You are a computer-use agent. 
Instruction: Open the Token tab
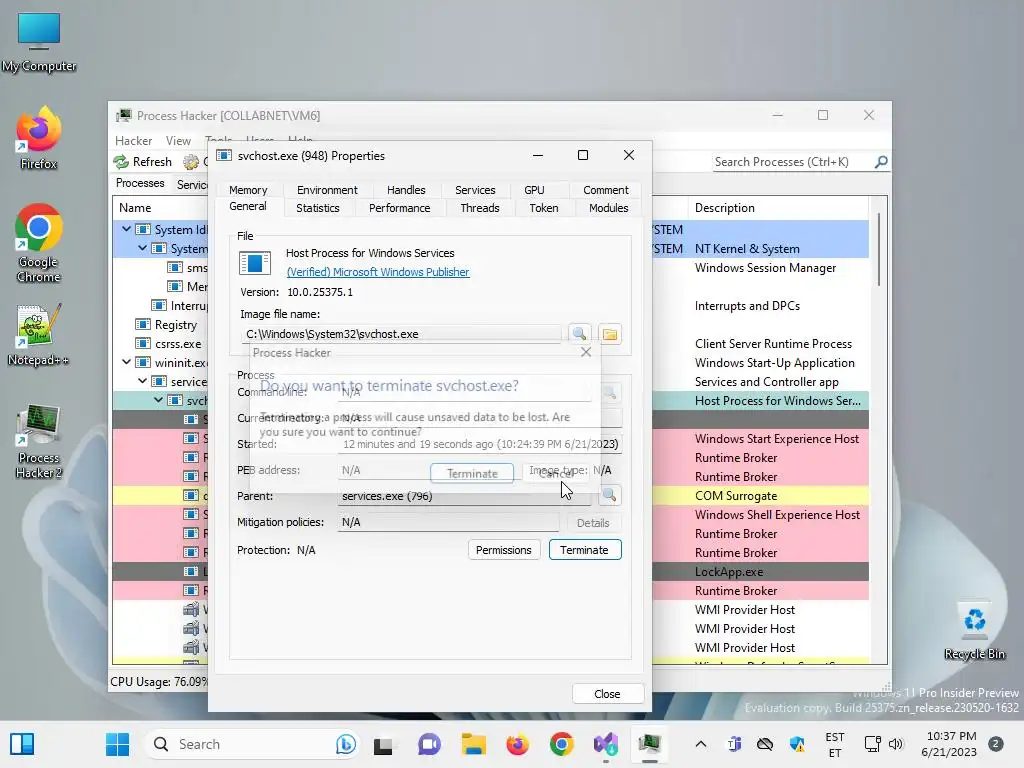click(x=543, y=208)
